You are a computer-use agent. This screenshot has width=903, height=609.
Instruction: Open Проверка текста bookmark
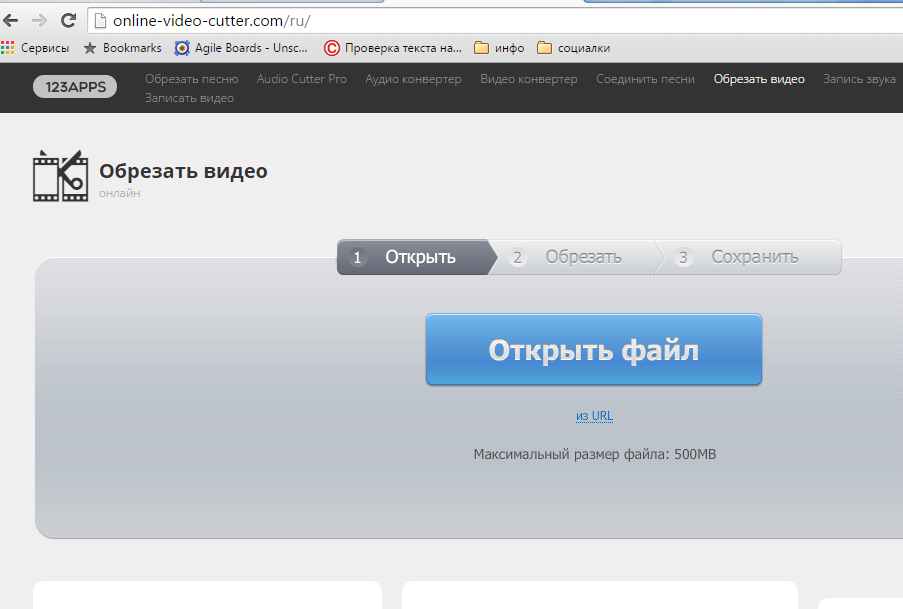point(393,48)
